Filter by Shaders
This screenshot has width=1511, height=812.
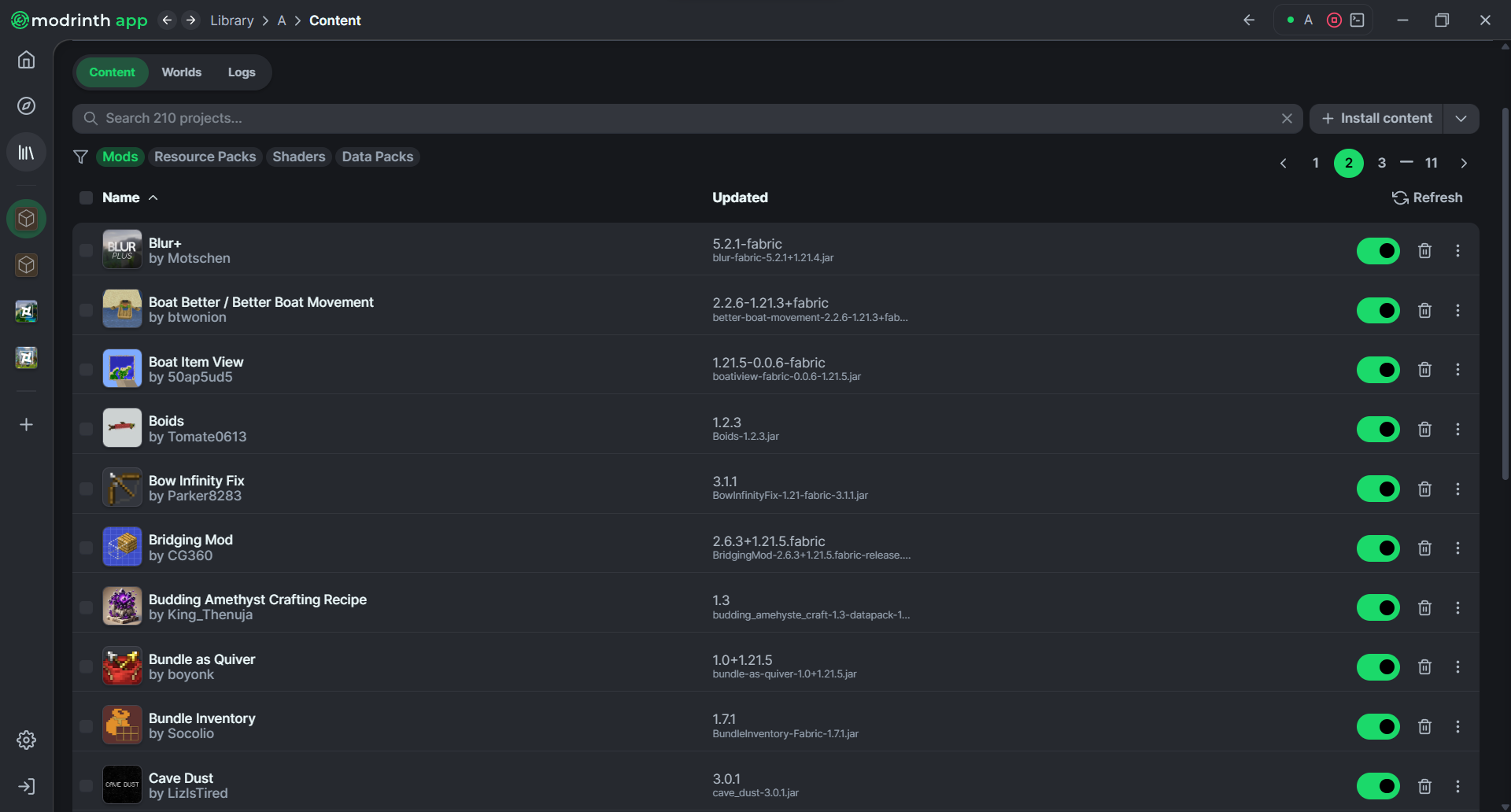298,157
